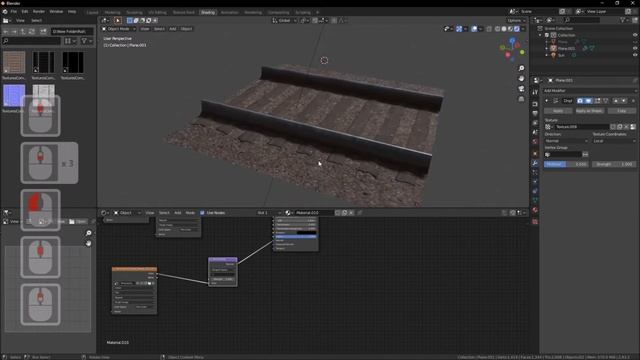Open the viewport View menu
The image size is (640, 360).
145,29
